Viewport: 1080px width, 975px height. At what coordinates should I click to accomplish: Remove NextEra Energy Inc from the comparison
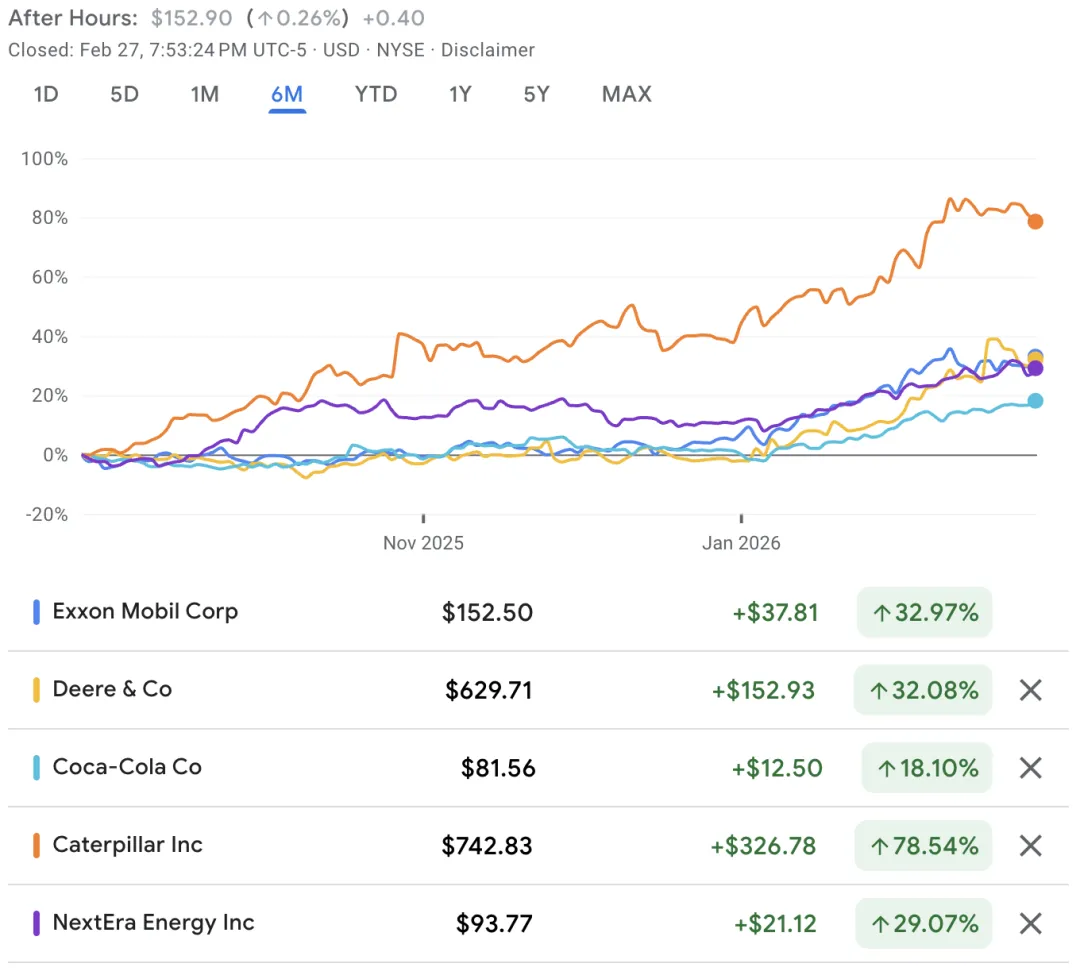coord(1030,923)
